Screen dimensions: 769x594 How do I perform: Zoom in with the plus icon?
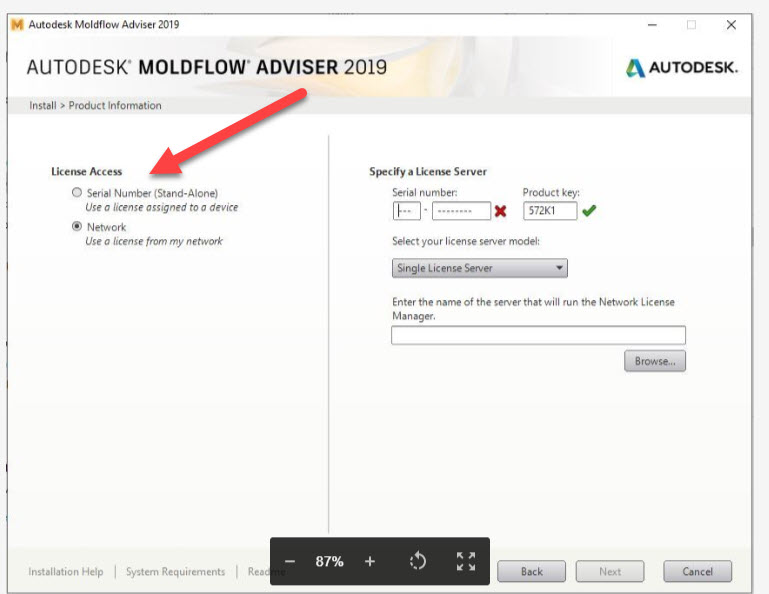pyautogui.click(x=370, y=561)
